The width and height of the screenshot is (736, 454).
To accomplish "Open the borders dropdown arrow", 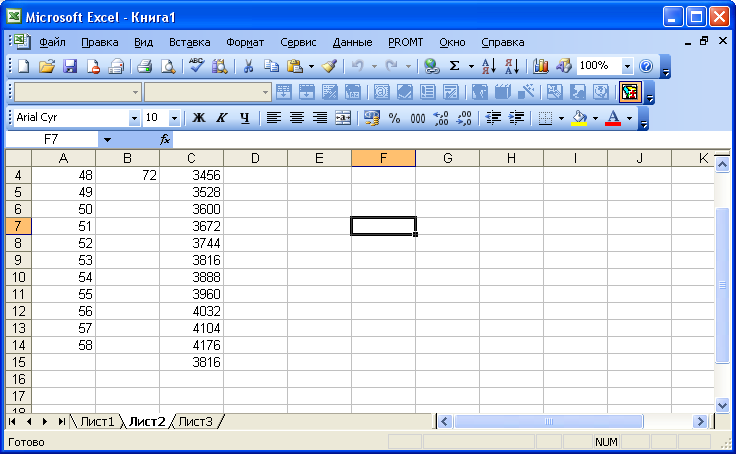I will [561, 118].
